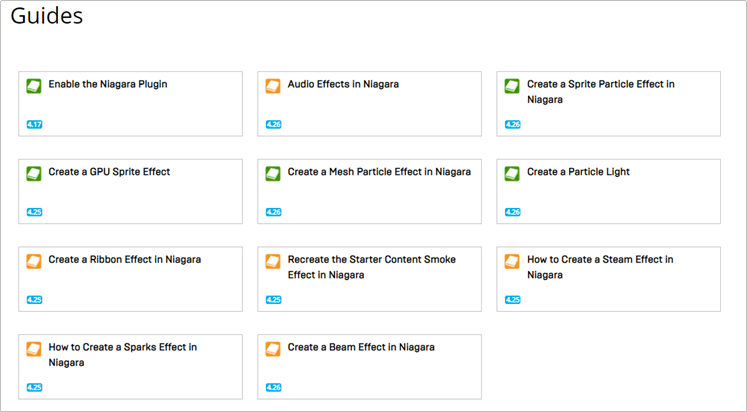Image resolution: width=747 pixels, height=412 pixels.
Task: Open the Create a Particle Light guide
Action: coord(578,172)
